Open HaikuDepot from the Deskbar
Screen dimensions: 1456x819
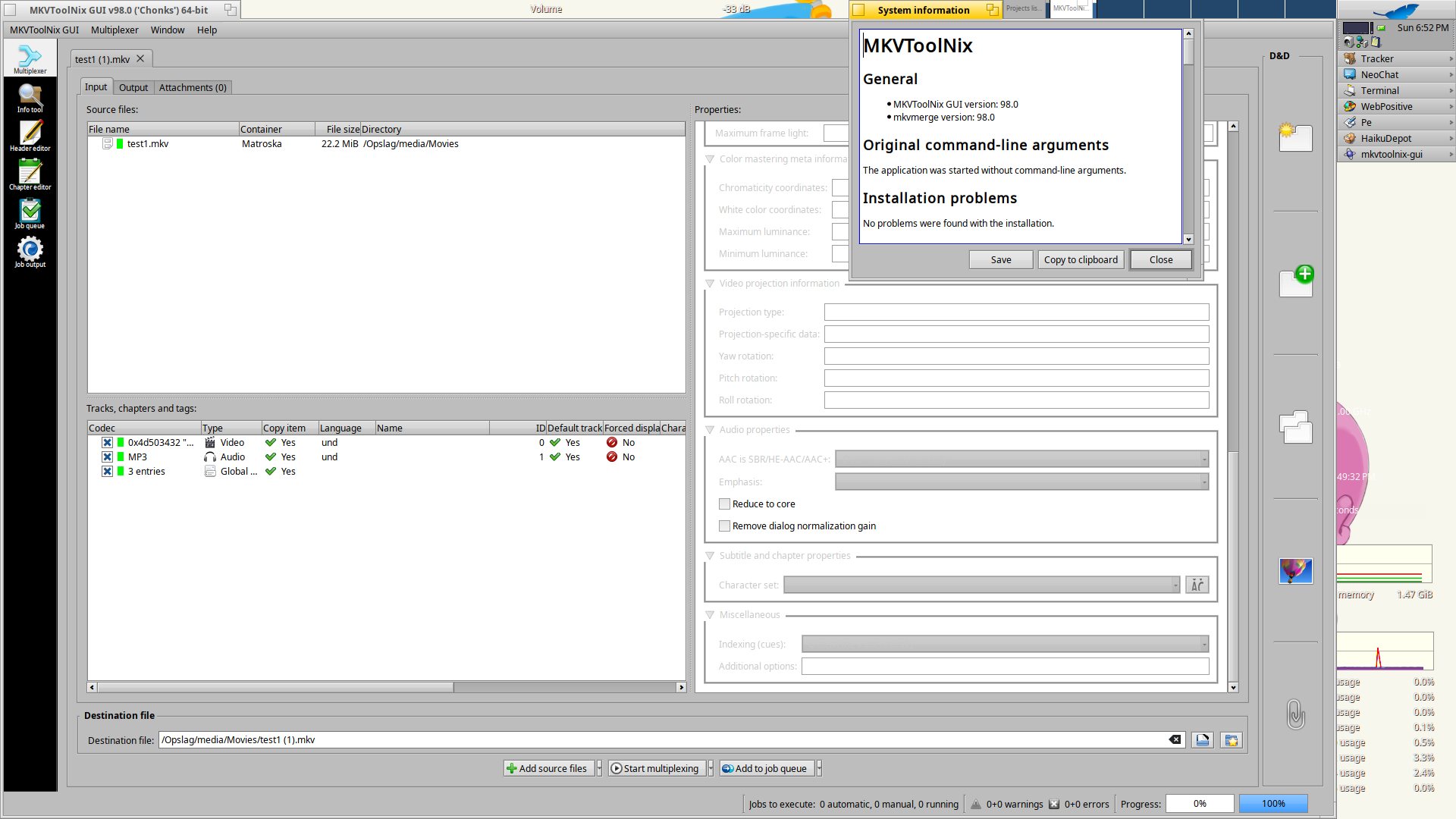pos(1395,138)
